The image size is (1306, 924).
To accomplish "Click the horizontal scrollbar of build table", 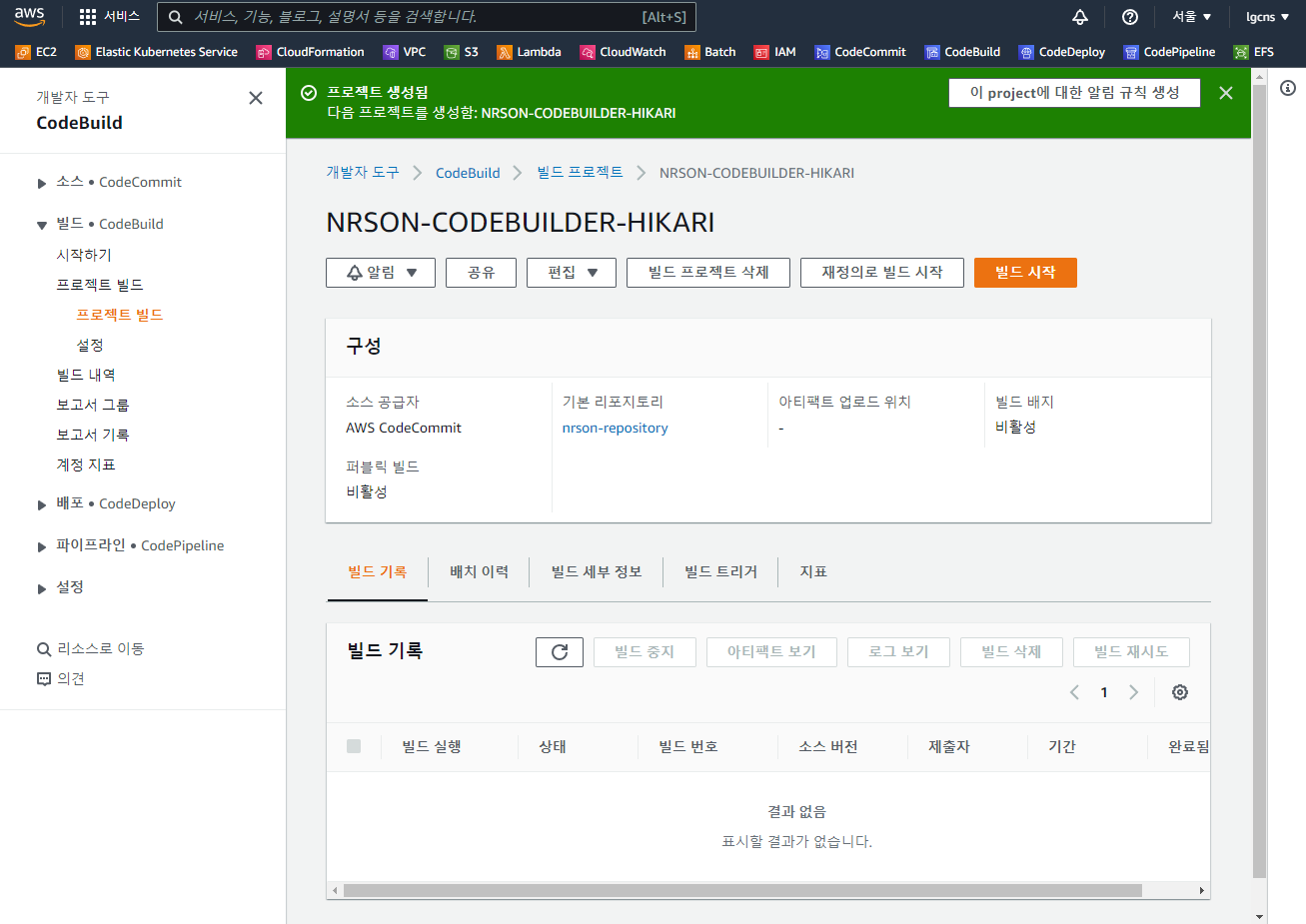I will coord(742,890).
